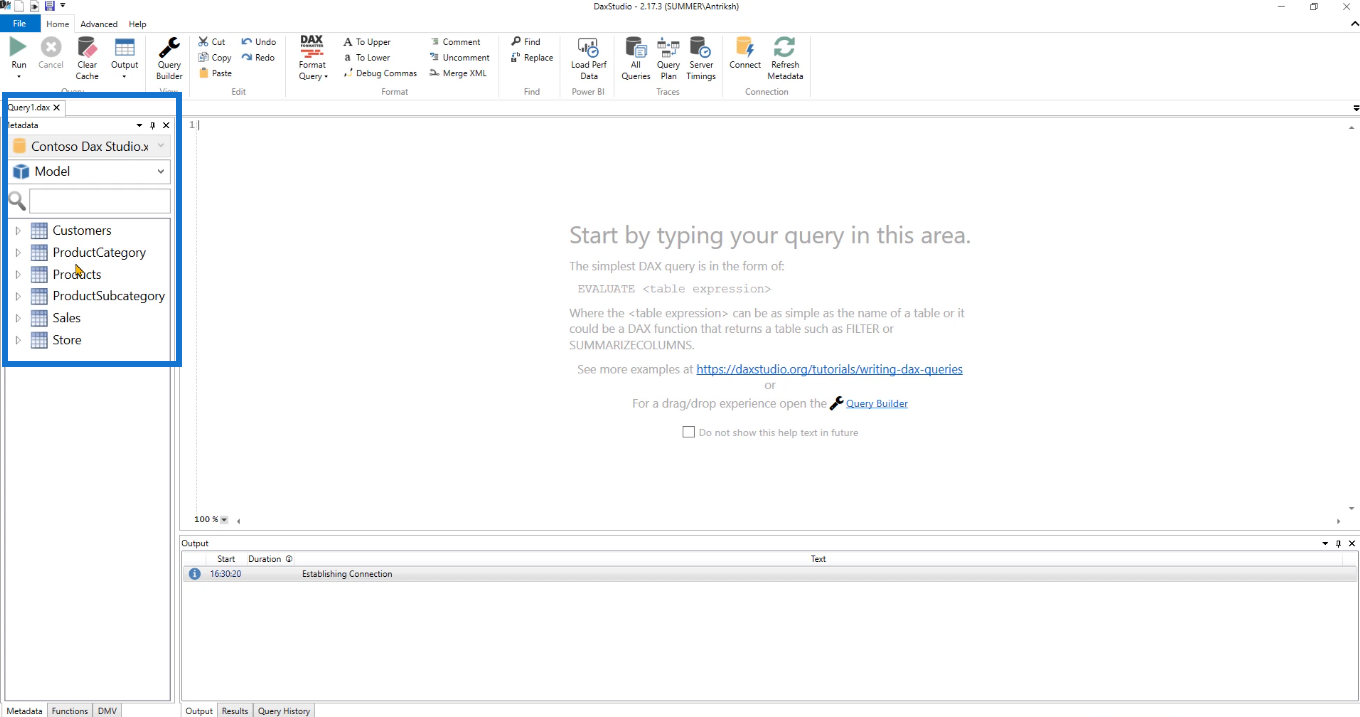
Task: Close the Query1.dax tab
Action: [x=57, y=107]
